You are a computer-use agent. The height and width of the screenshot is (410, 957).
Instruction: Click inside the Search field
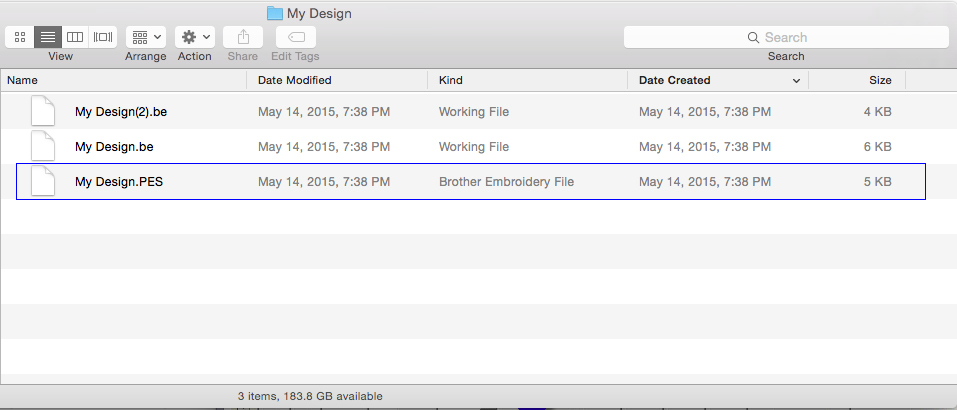[x=785, y=37]
